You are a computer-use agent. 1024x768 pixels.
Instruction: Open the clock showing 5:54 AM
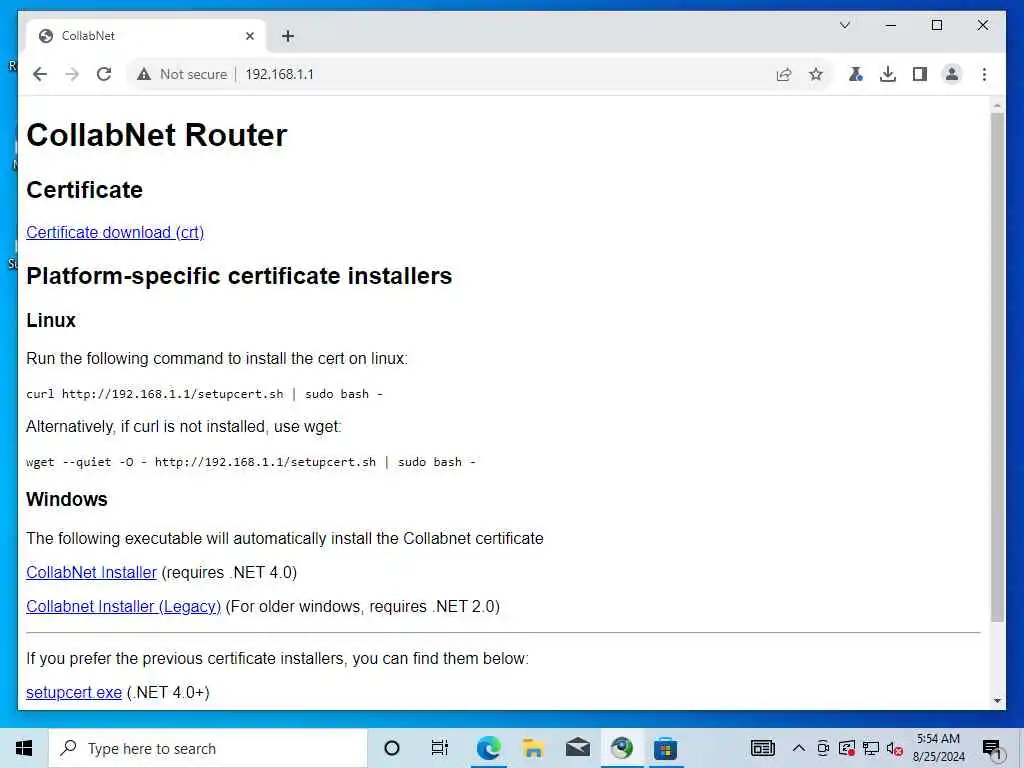click(938, 748)
